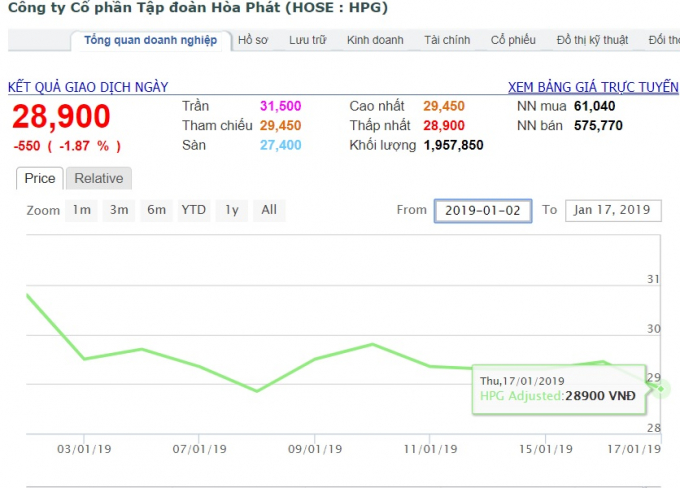Image resolution: width=680 pixels, height=488 pixels.
Task: Click the 17/01/2019 data point on chart
Action: (x=661, y=388)
